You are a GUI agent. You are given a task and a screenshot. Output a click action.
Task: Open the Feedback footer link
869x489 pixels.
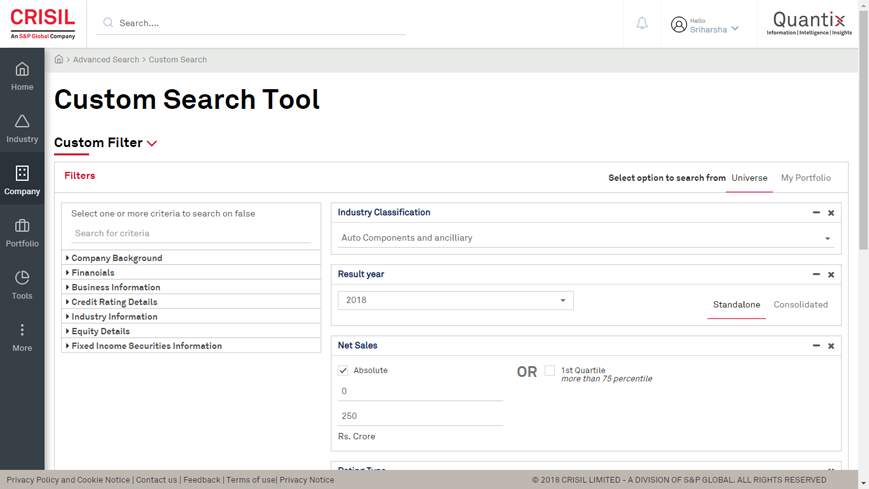201,480
